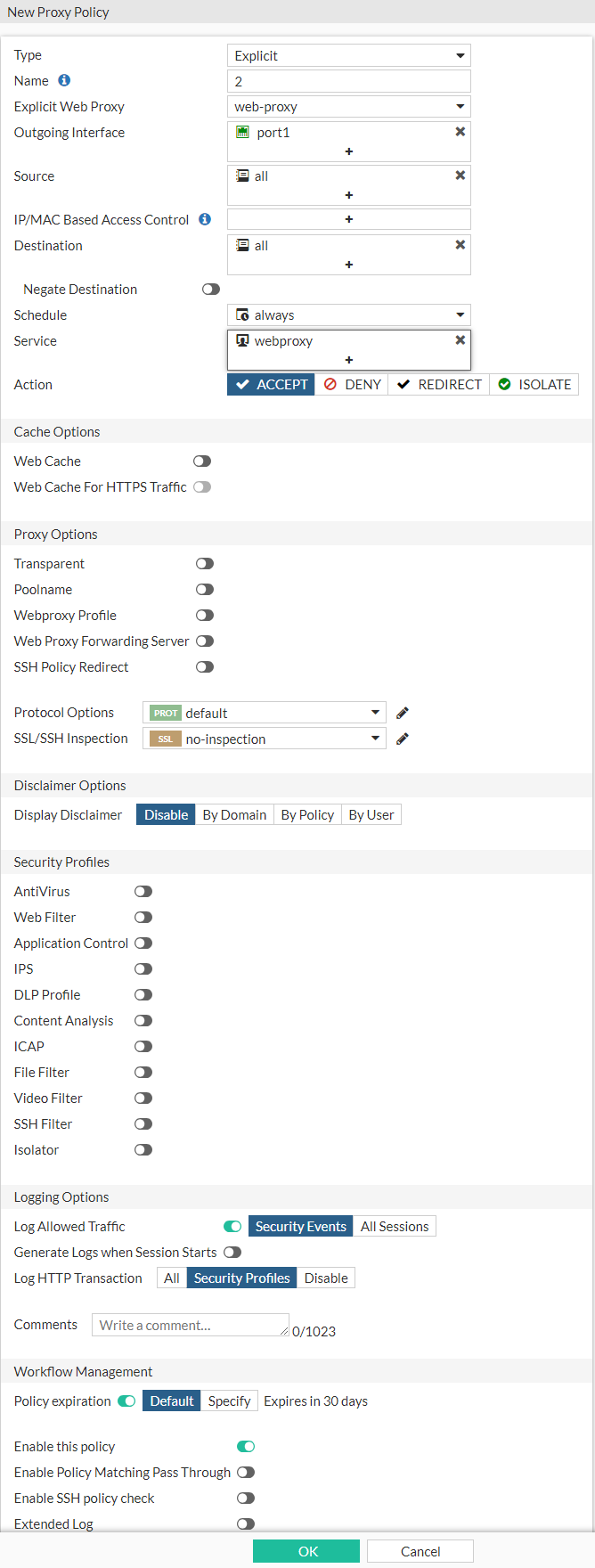Screen dimensions: 595x1568
Task: Edit the no-inspection SSL/SSH profile
Action: pyautogui.click(x=402, y=738)
